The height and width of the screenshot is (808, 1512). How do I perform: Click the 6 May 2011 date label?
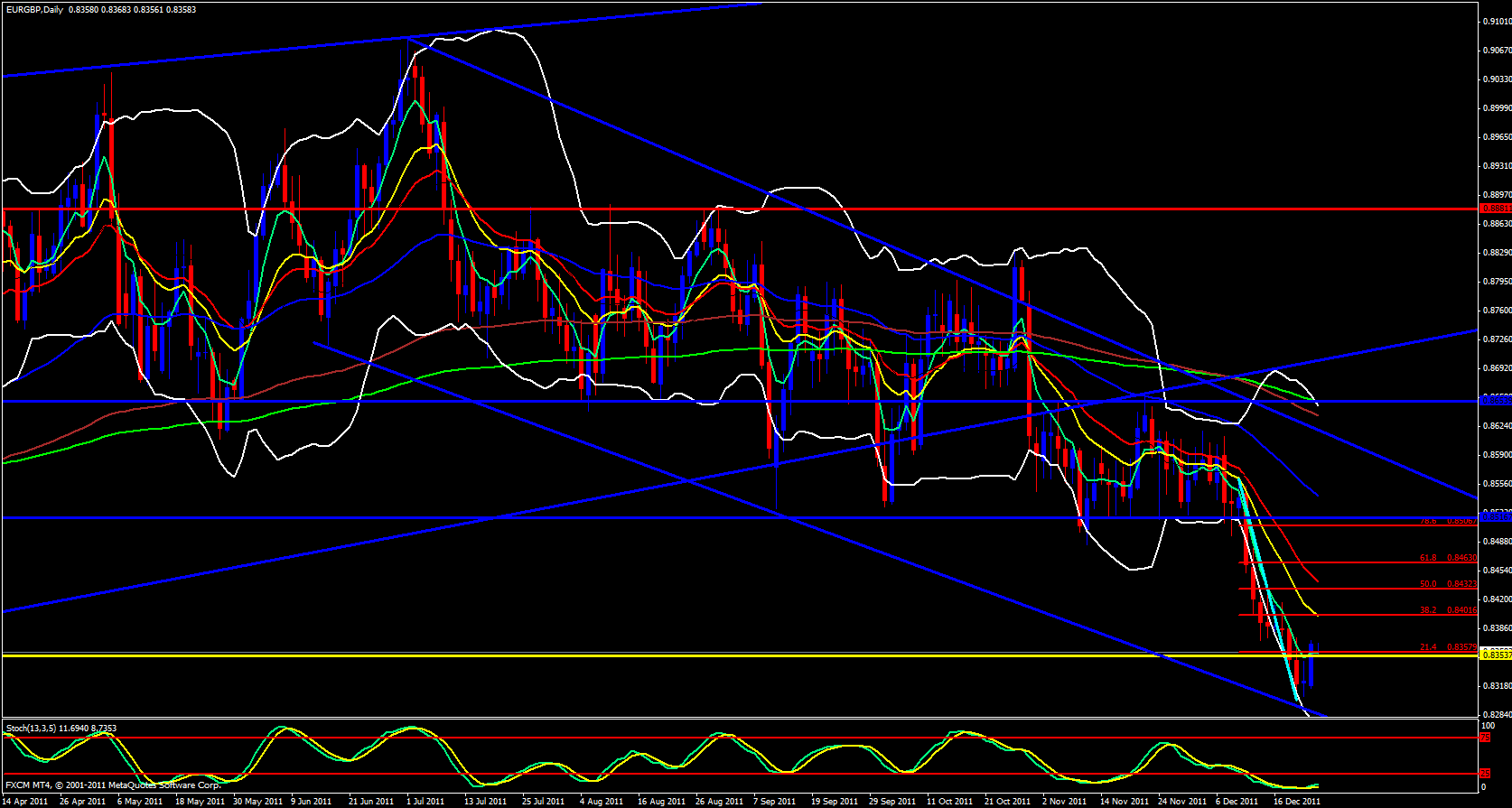point(140,801)
